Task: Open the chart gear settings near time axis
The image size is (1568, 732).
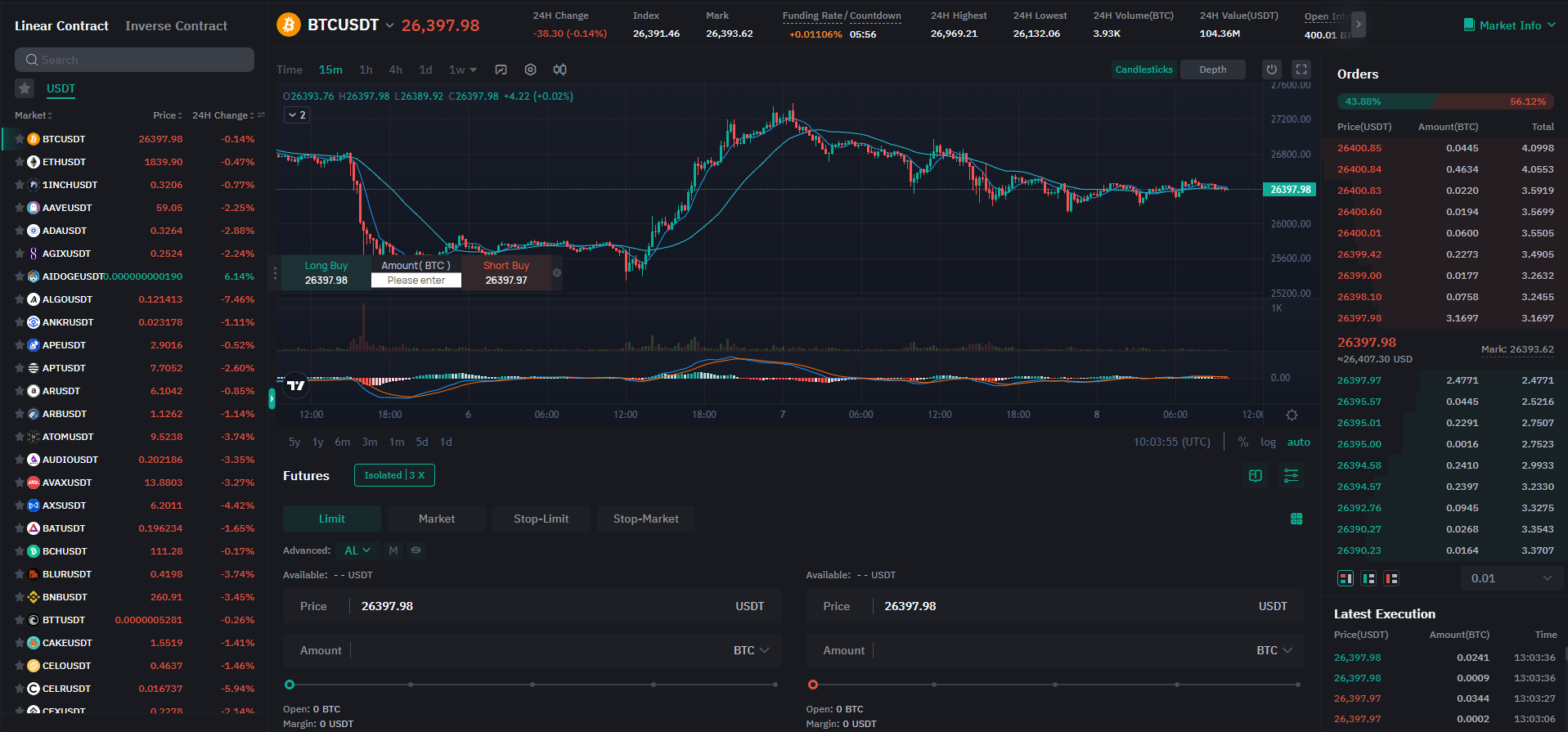Action: click(1292, 415)
